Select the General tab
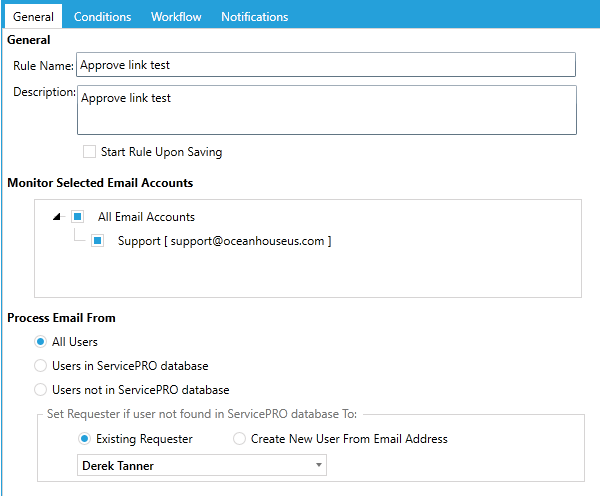 (x=33, y=16)
